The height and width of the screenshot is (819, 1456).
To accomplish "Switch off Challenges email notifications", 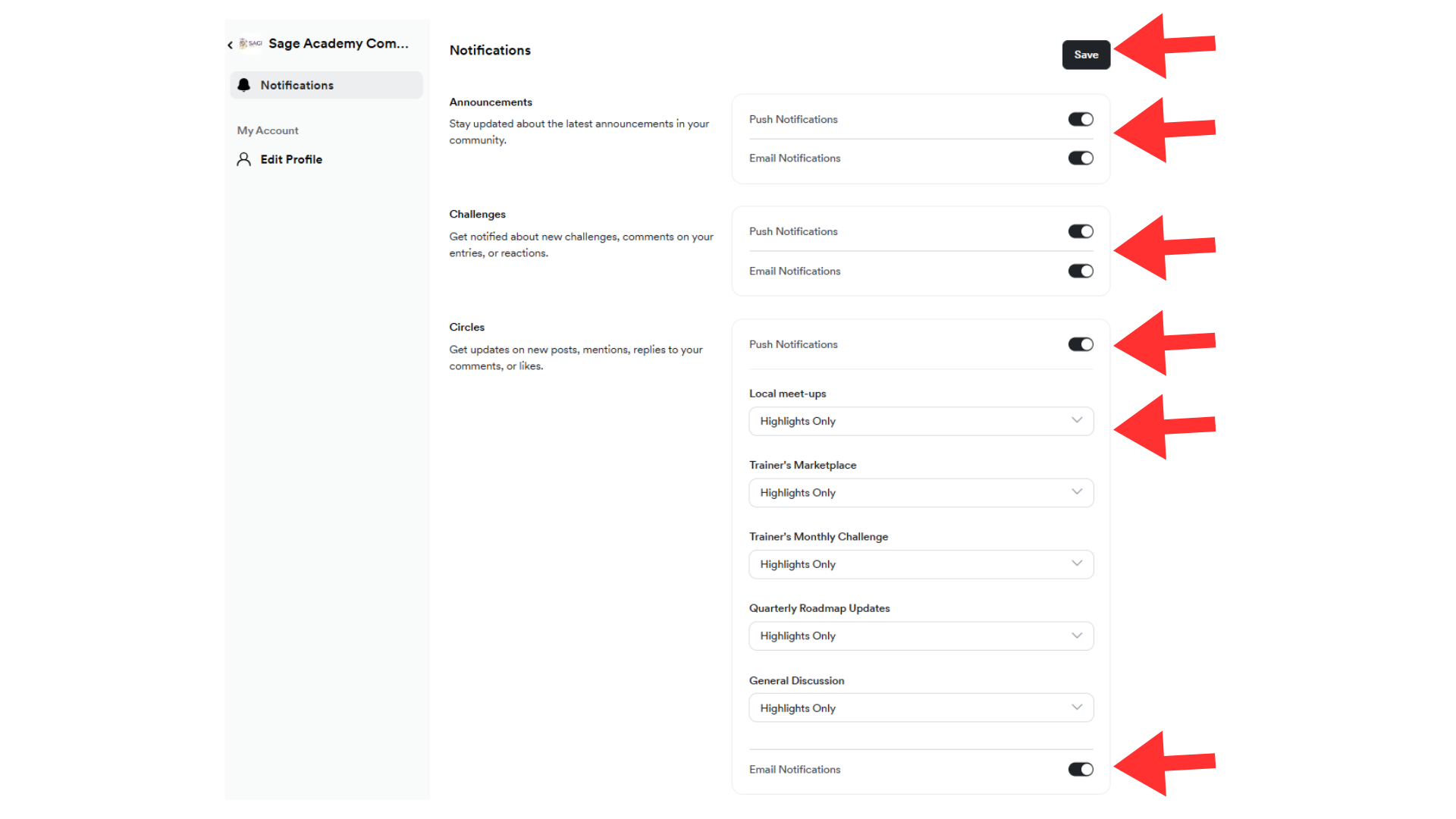I will click(1080, 271).
